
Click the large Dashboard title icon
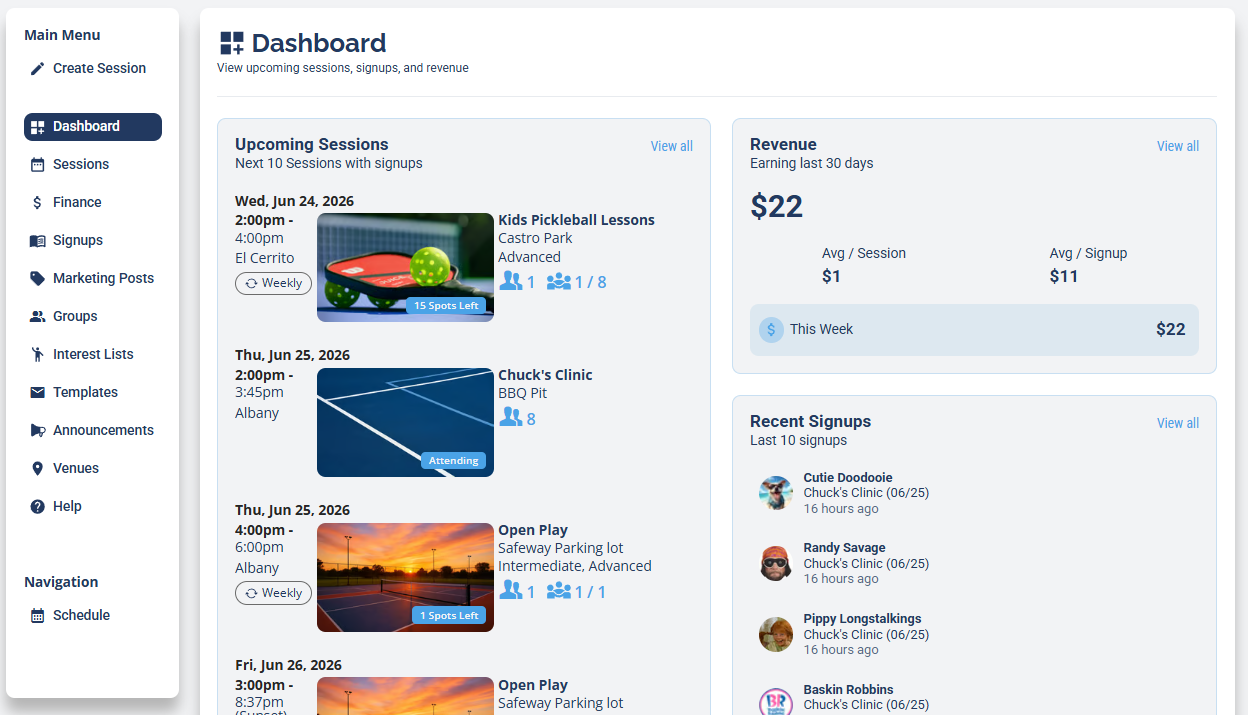232,43
